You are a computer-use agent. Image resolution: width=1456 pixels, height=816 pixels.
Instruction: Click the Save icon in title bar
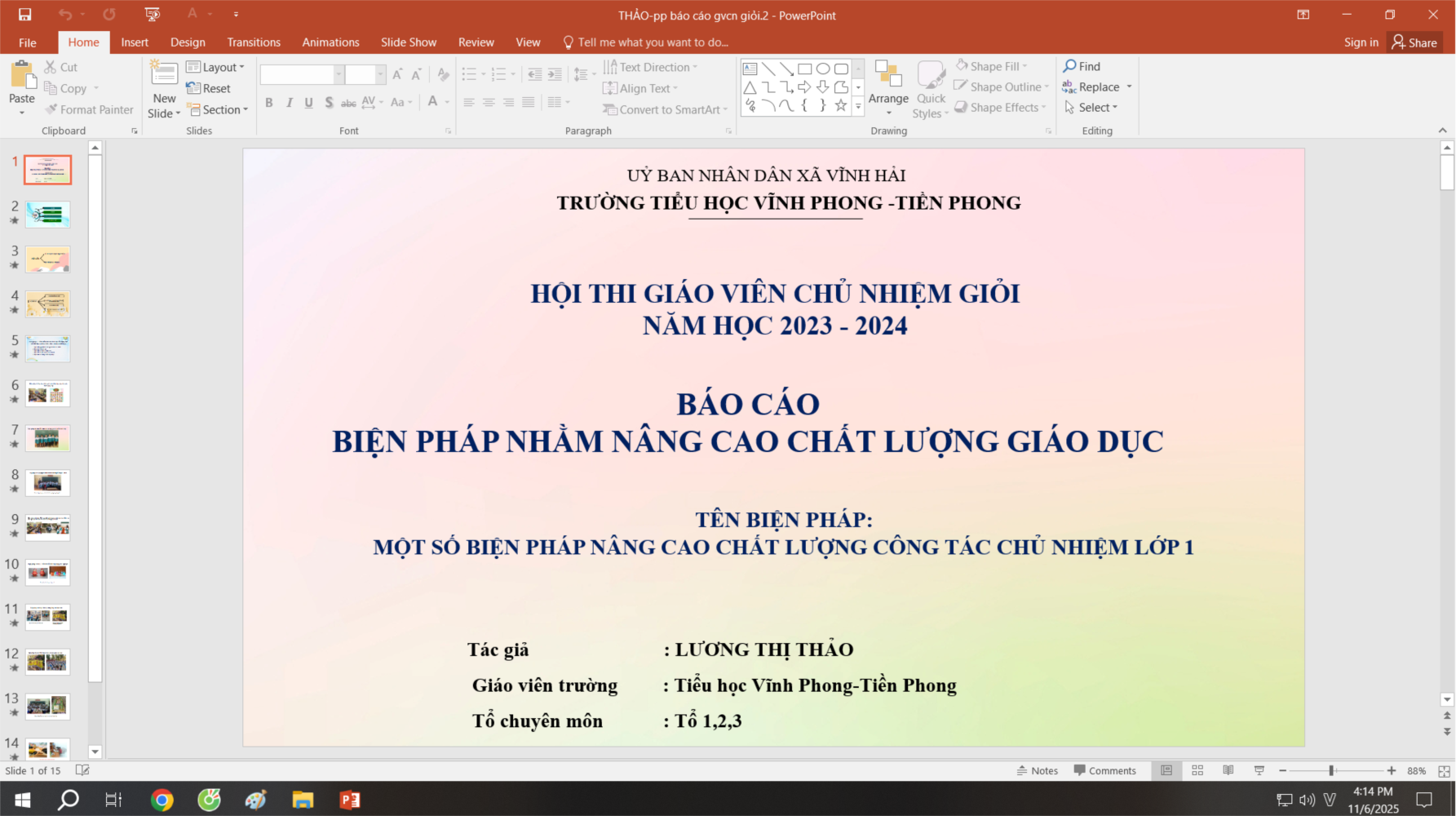pos(24,15)
